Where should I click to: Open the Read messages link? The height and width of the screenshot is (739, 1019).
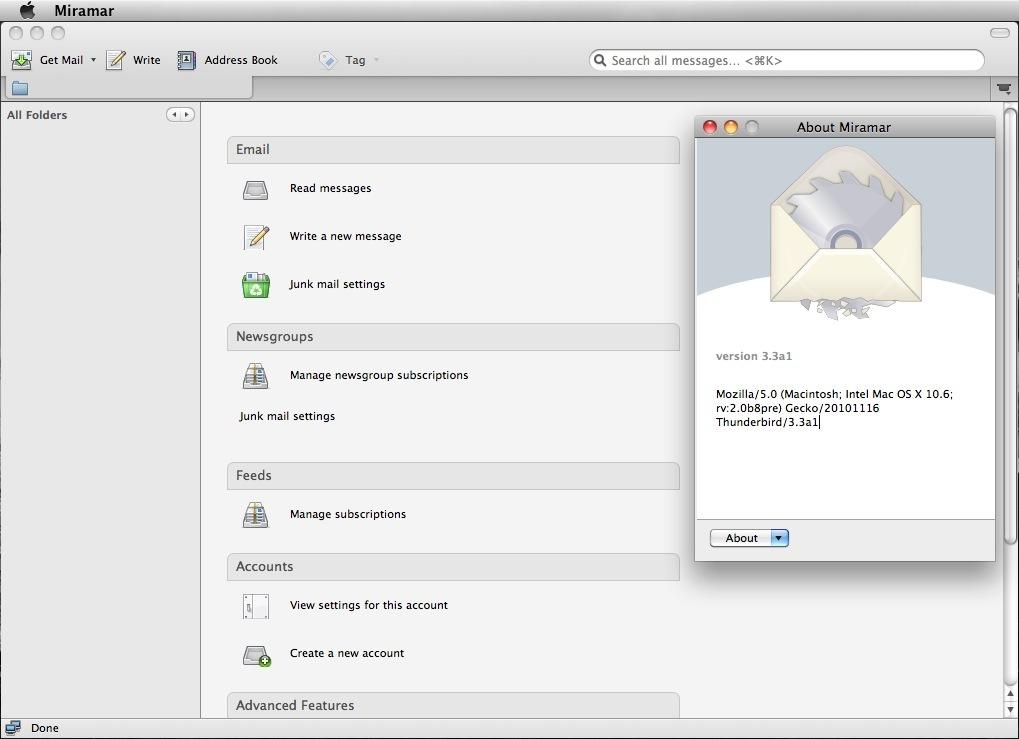(x=330, y=188)
